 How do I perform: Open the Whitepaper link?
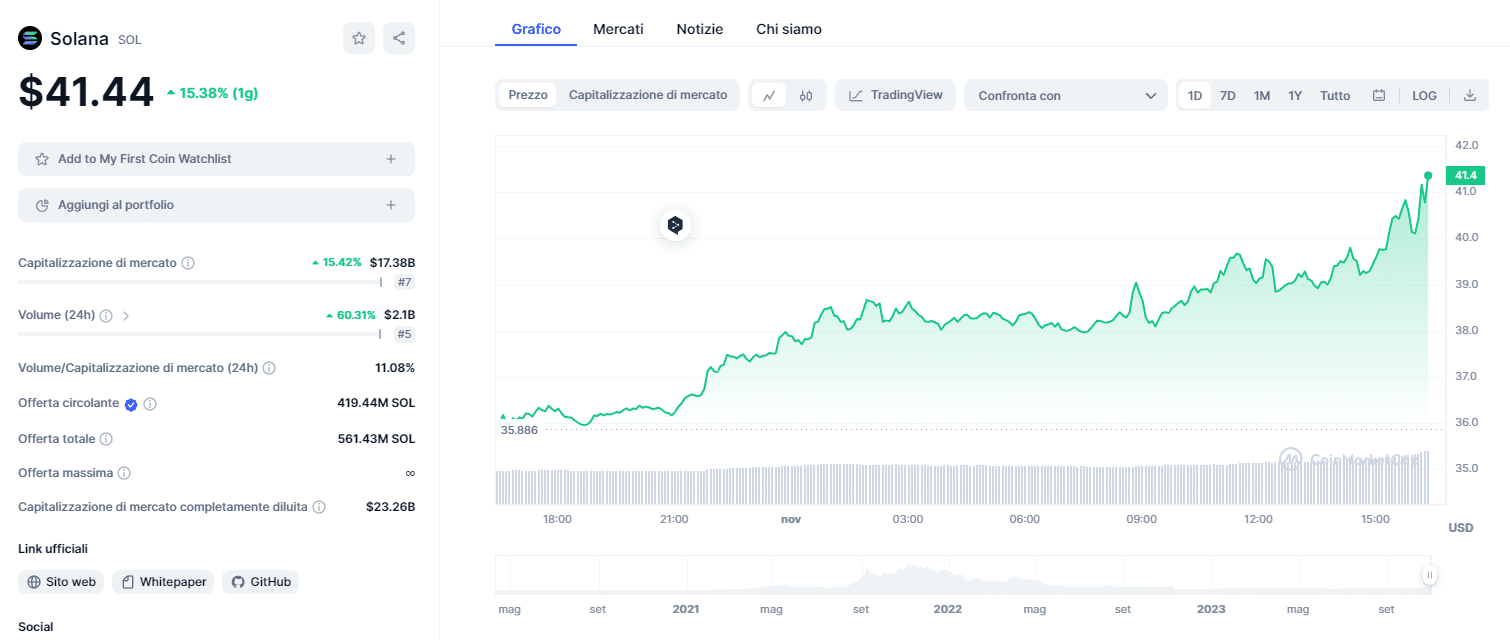pos(163,581)
